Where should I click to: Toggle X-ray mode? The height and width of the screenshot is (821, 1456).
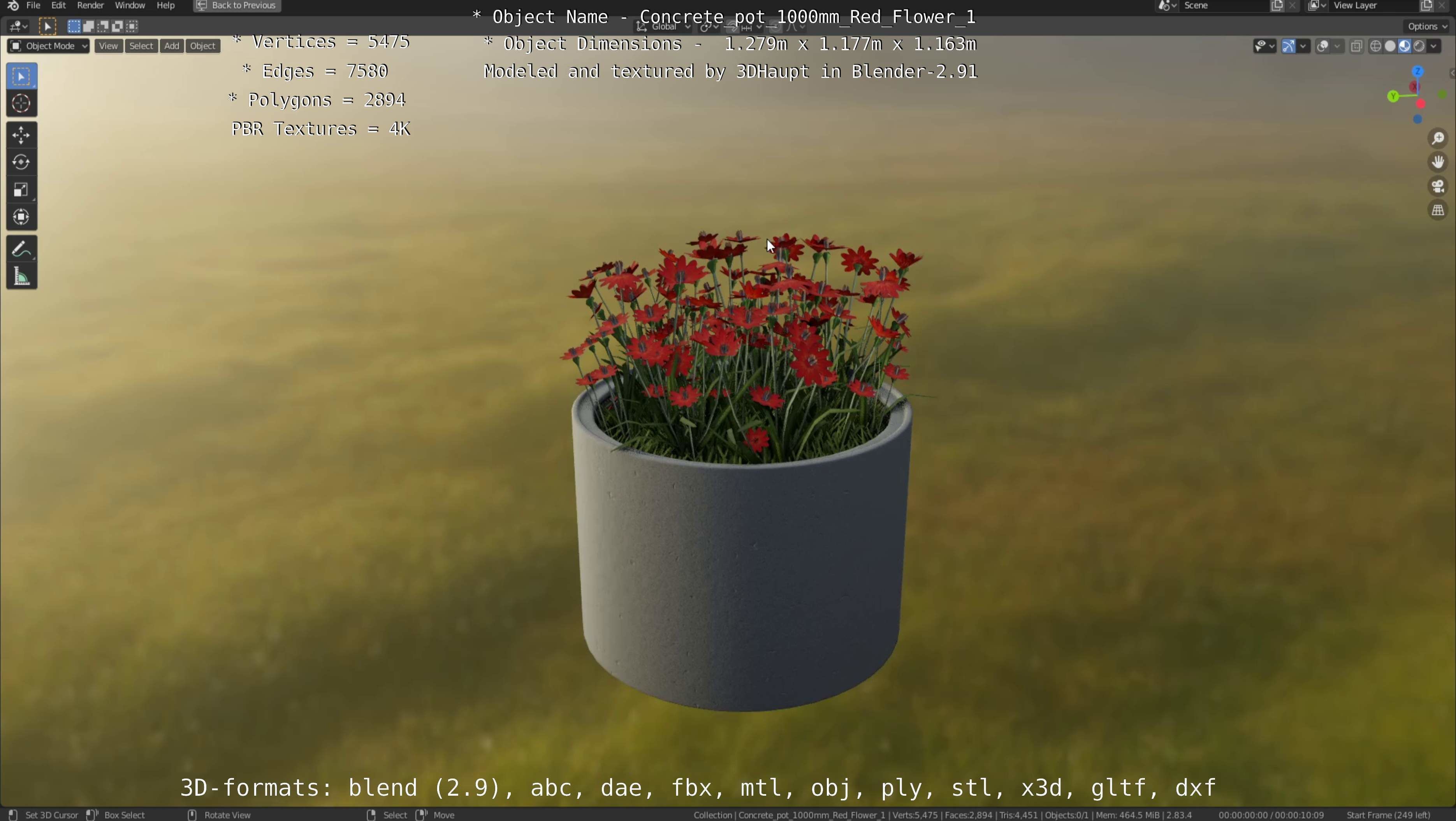coord(1356,46)
